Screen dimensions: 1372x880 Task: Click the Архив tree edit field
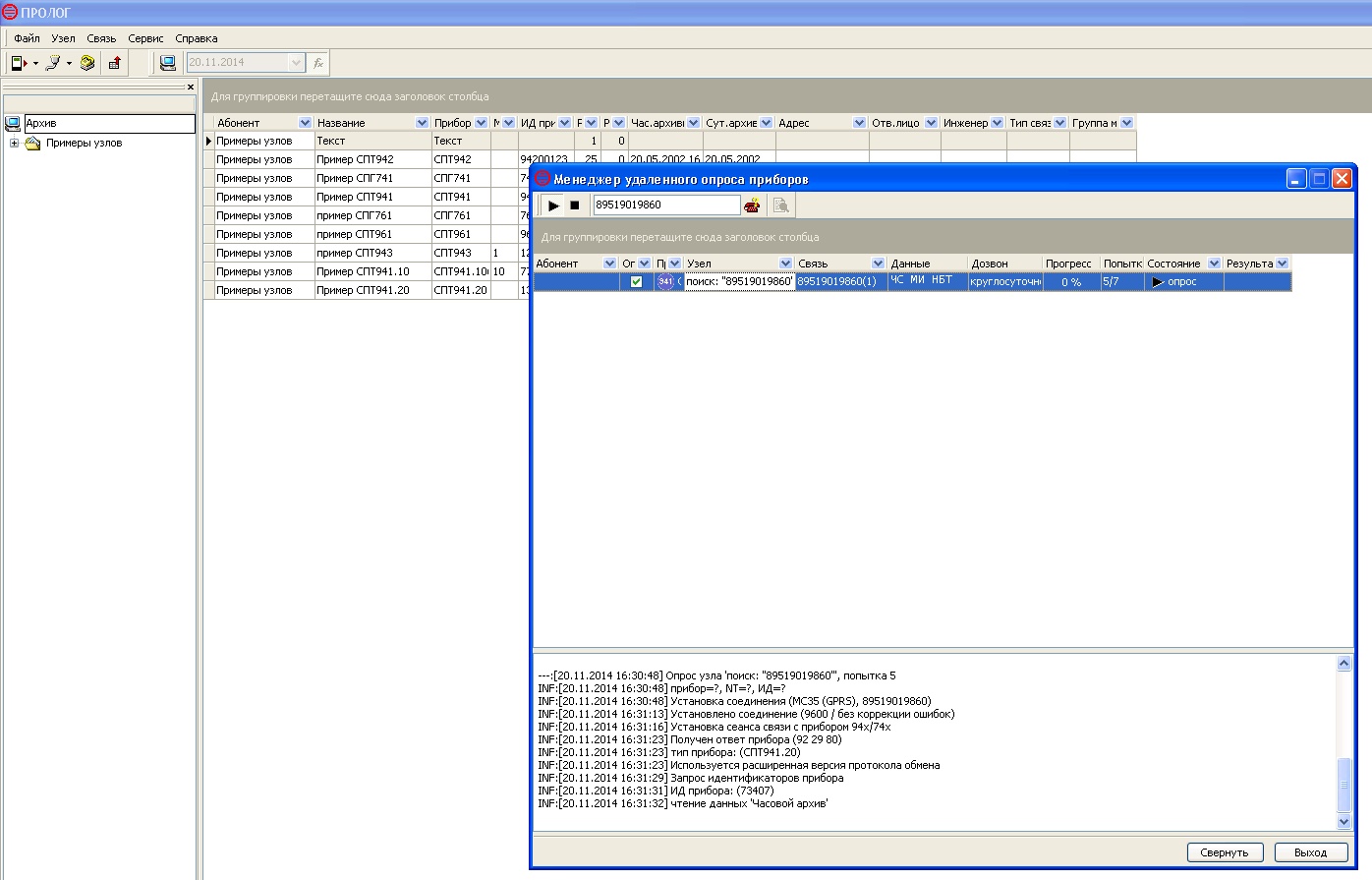[110, 124]
